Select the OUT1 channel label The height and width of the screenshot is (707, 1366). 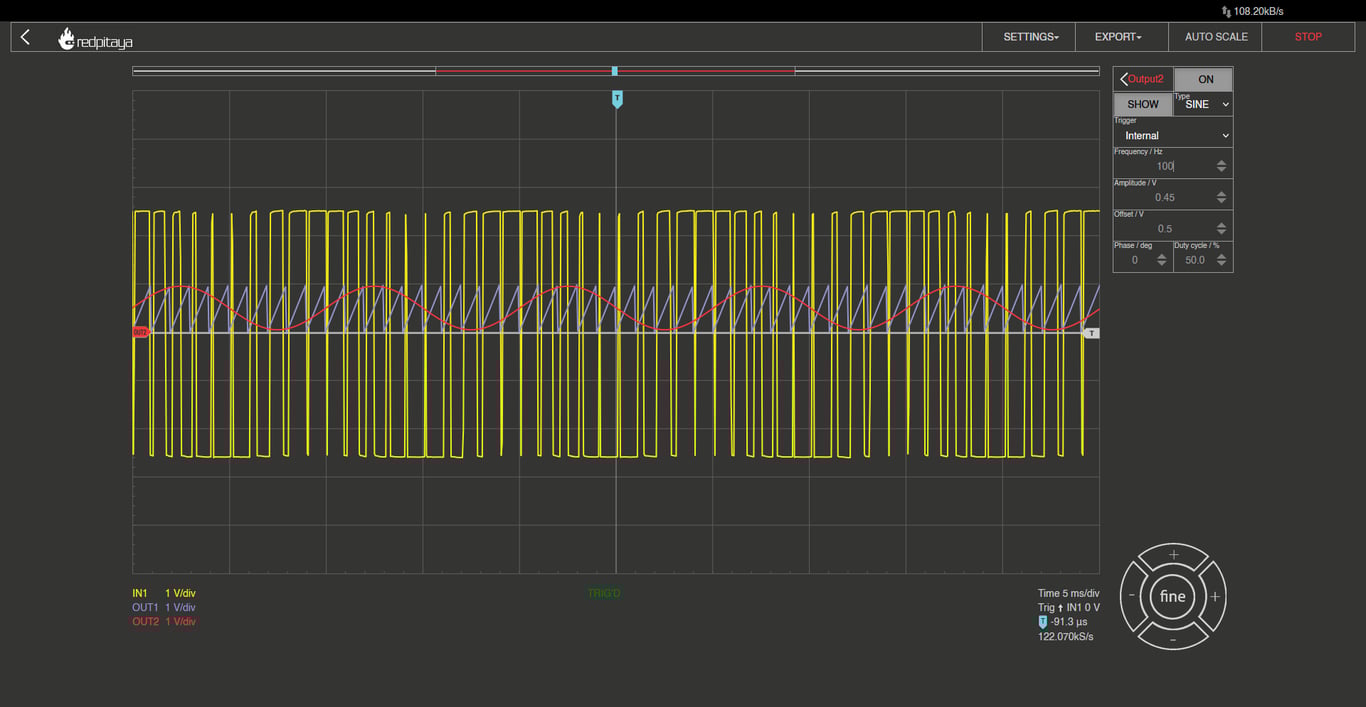[145, 607]
